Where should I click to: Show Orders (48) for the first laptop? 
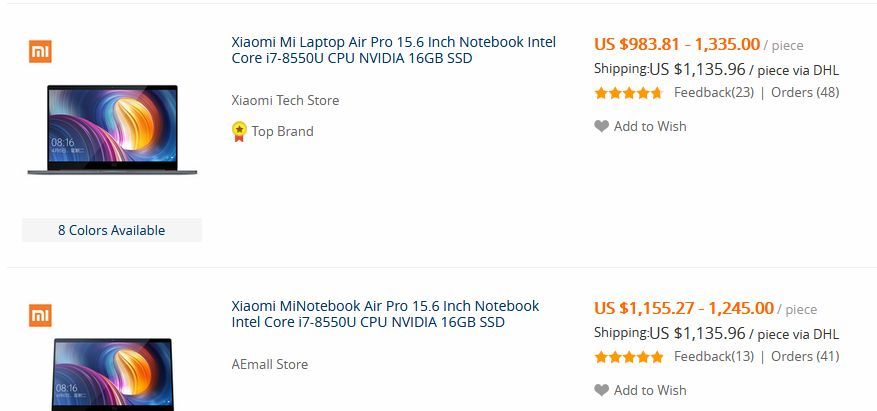pos(805,93)
